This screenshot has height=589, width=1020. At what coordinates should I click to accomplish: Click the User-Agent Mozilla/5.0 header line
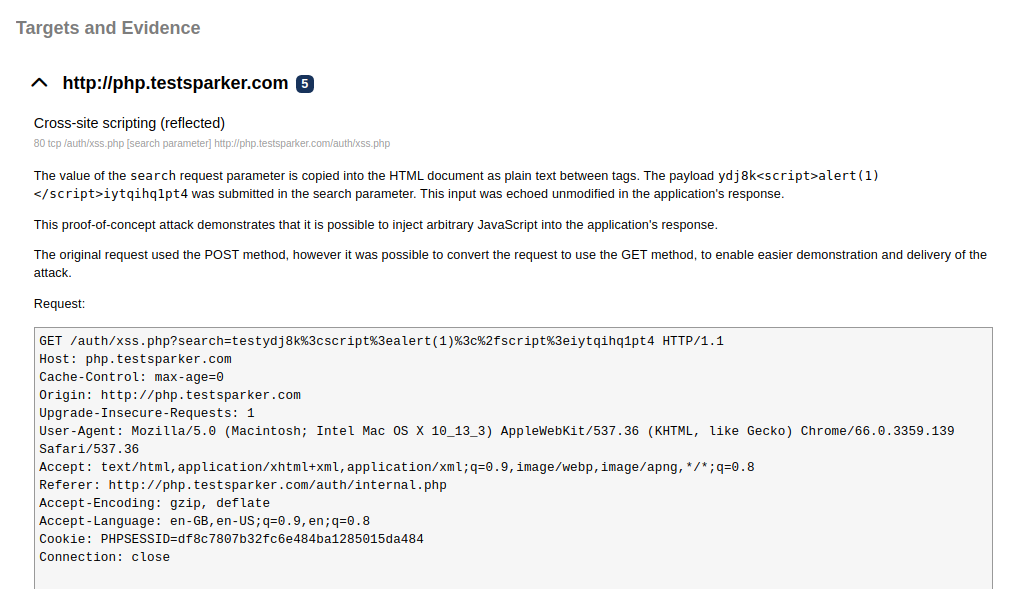pos(496,440)
